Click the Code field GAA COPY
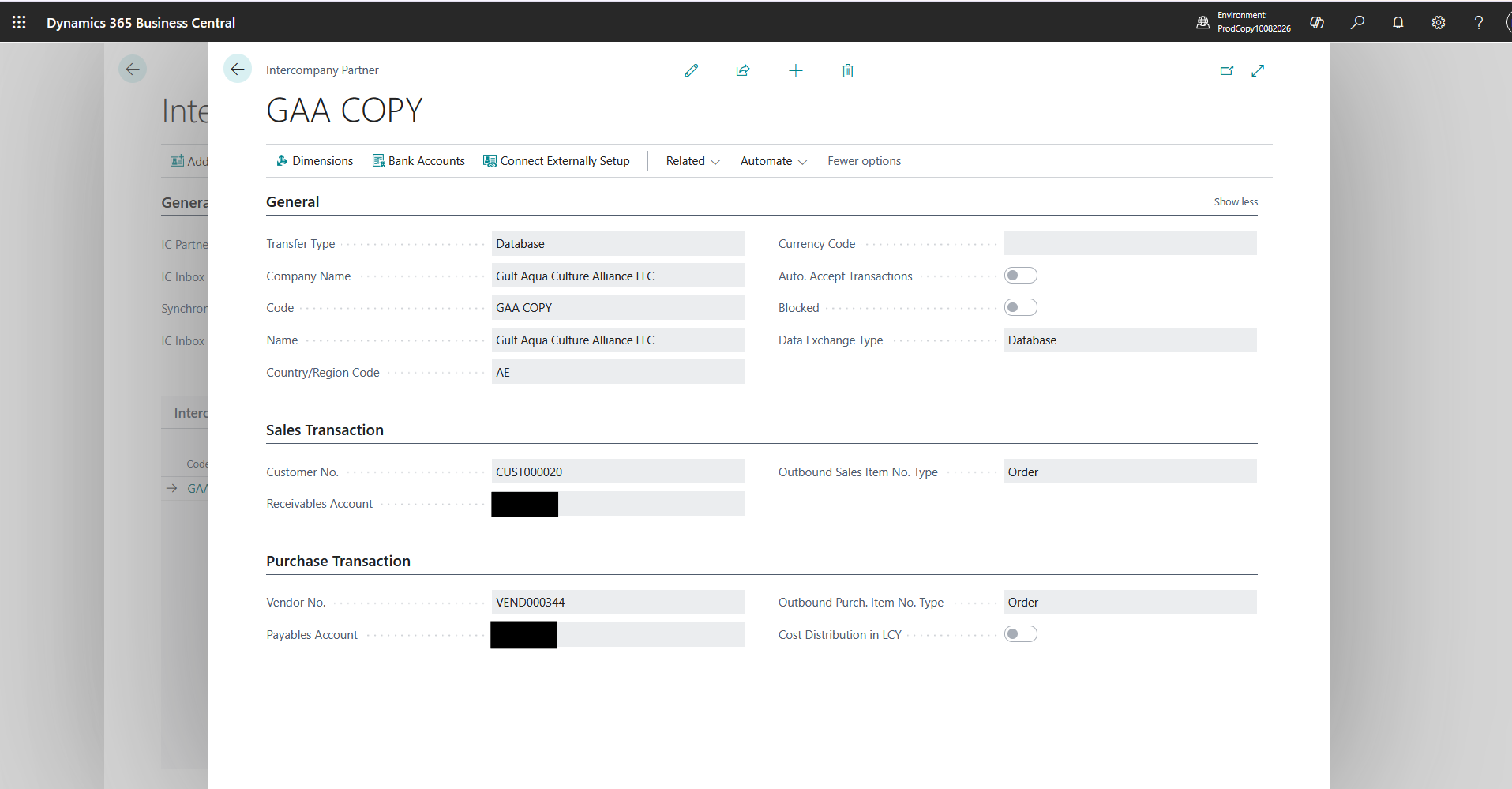Screen dimensions: 1512x789 618,307
